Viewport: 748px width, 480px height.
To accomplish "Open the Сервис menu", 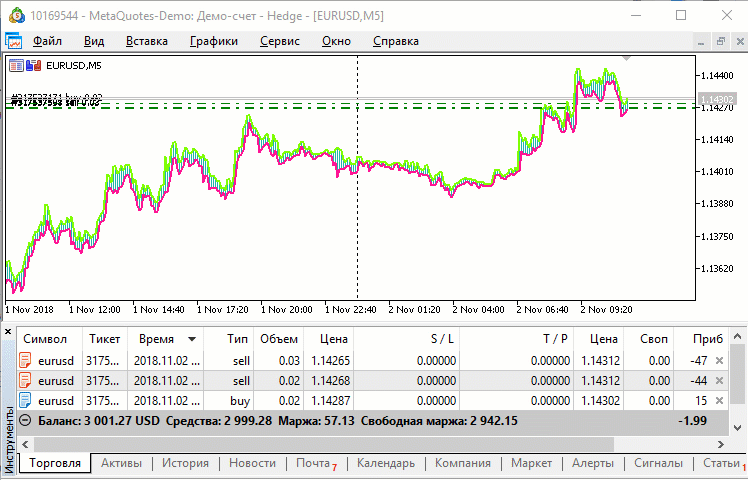I will tap(279, 41).
